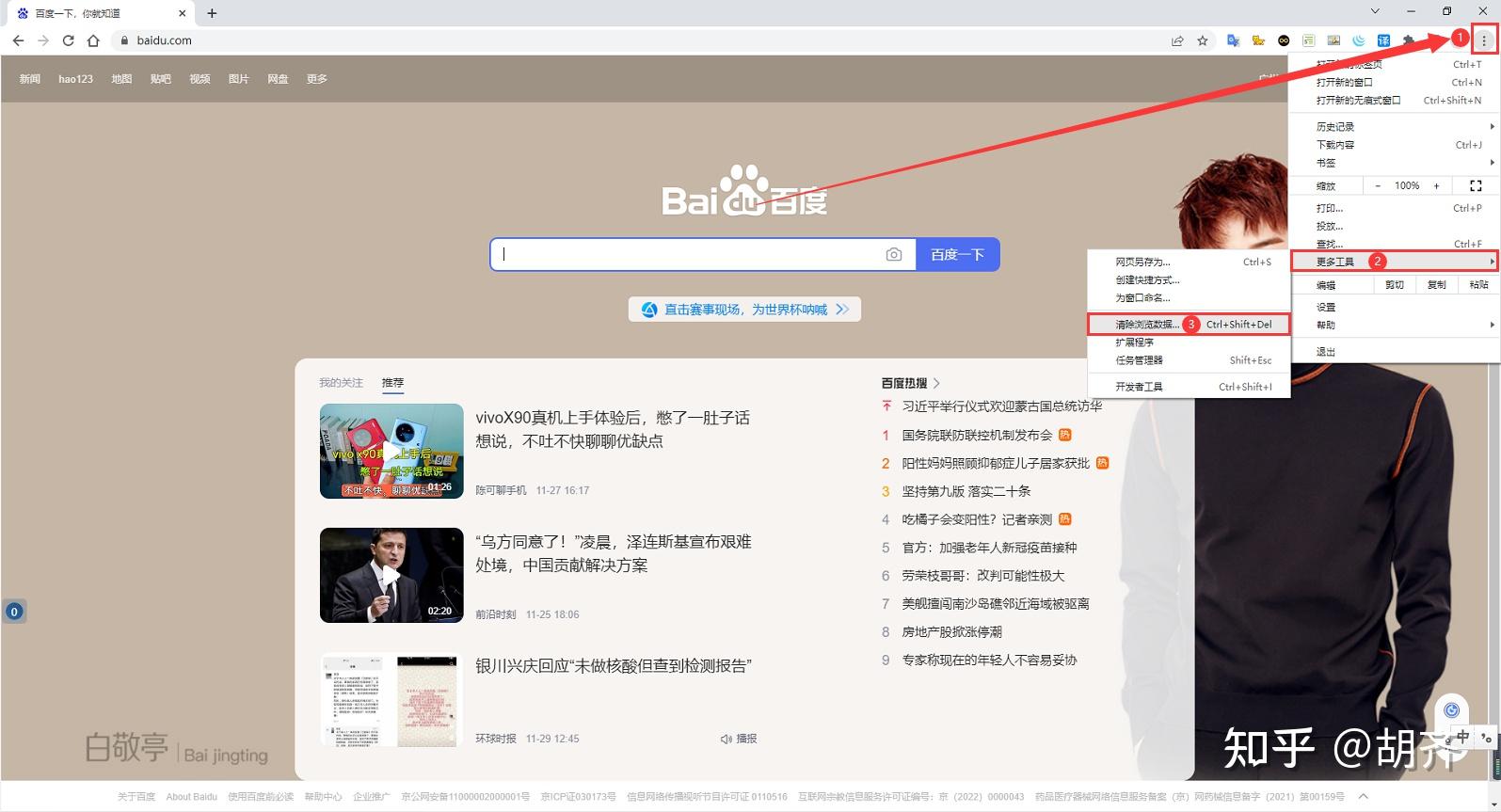
Task: Click the blue circle '0' badge at left edge
Action: [14, 612]
